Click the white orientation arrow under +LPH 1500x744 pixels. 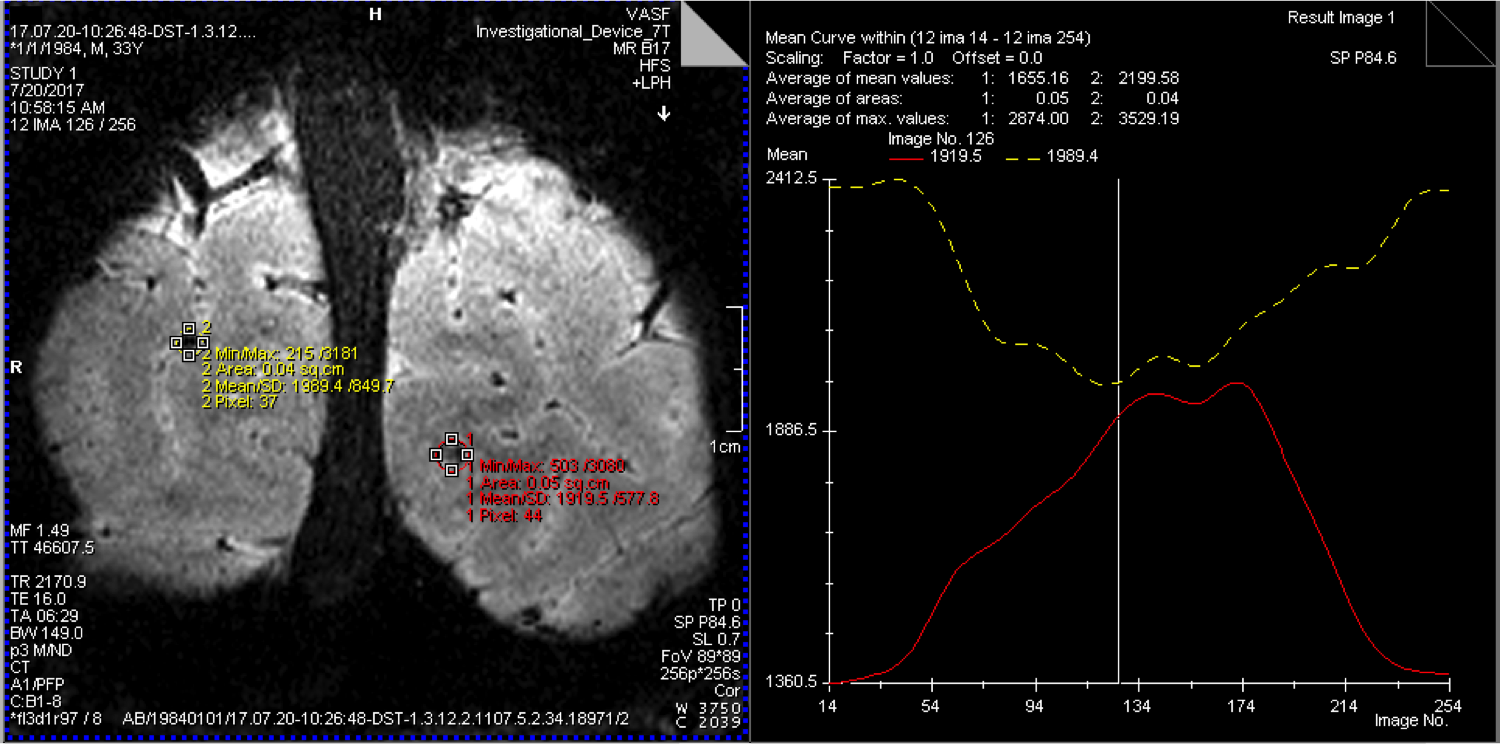point(663,115)
